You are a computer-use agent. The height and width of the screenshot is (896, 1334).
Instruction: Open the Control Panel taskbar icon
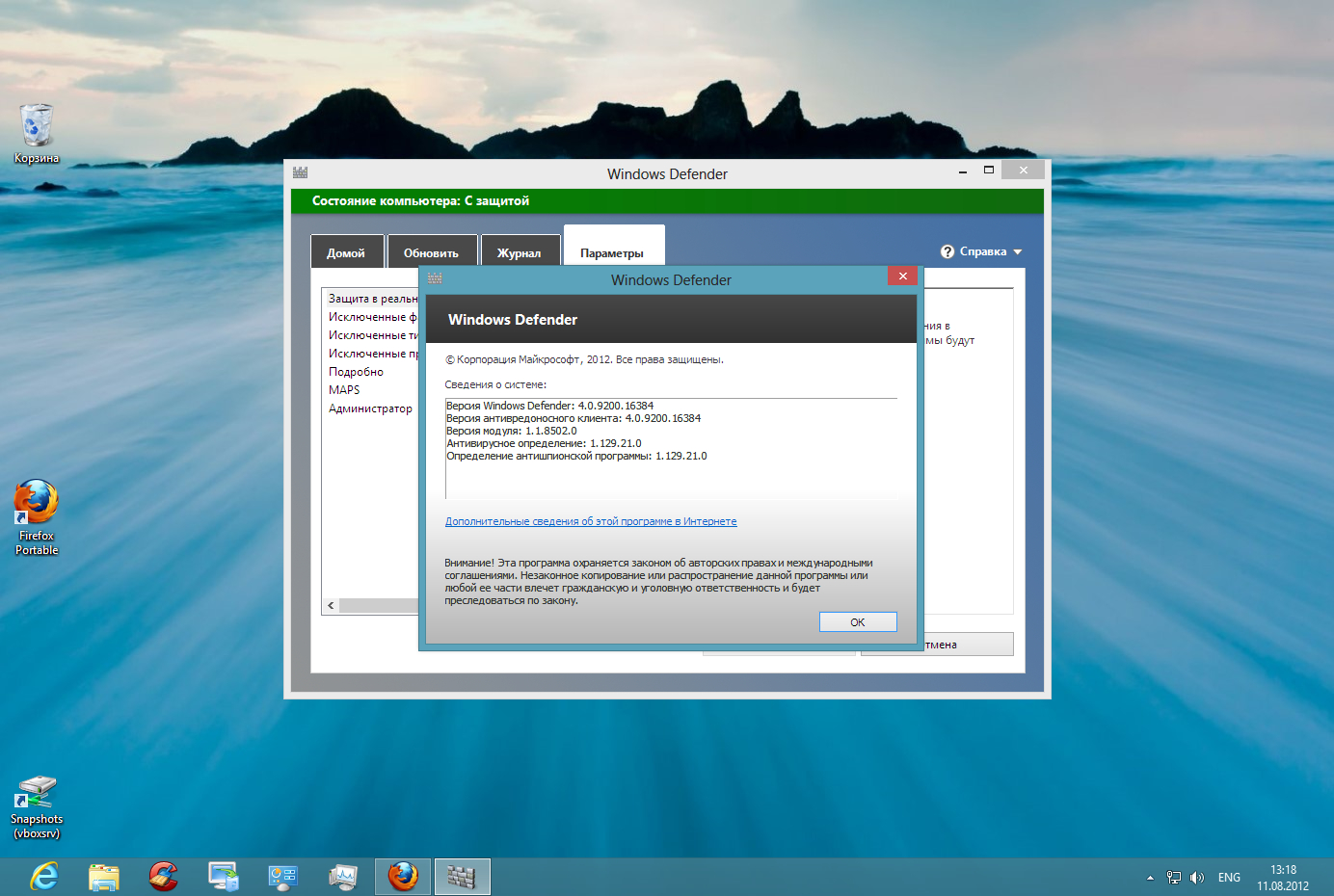tap(283, 877)
